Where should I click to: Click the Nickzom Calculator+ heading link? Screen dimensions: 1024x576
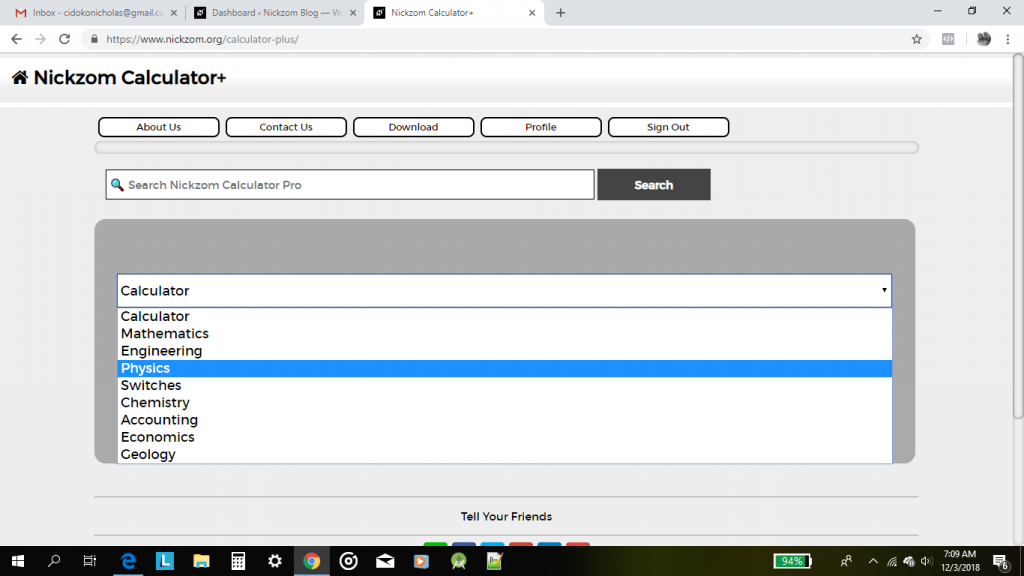coord(129,78)
